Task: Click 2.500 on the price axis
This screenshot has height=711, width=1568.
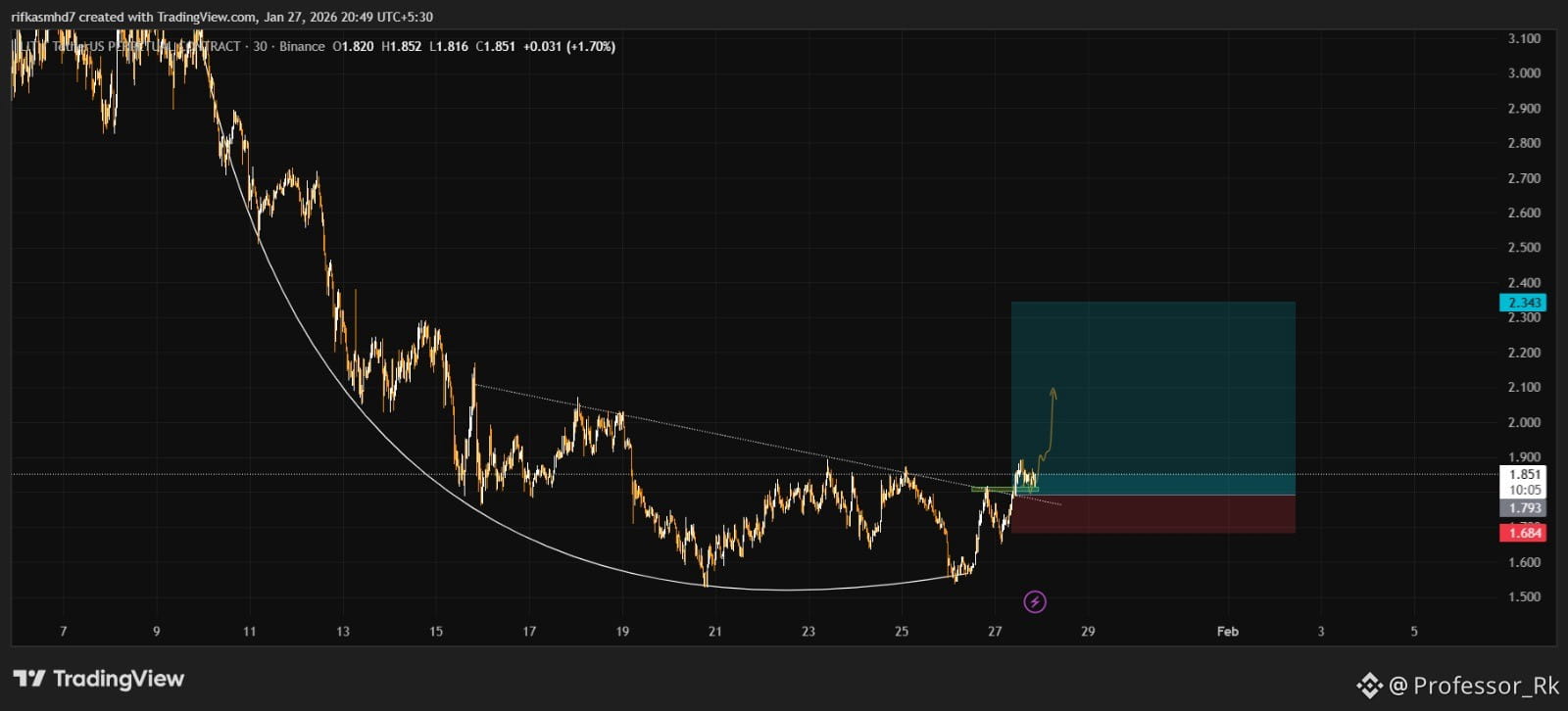Action: (1524, 248)
